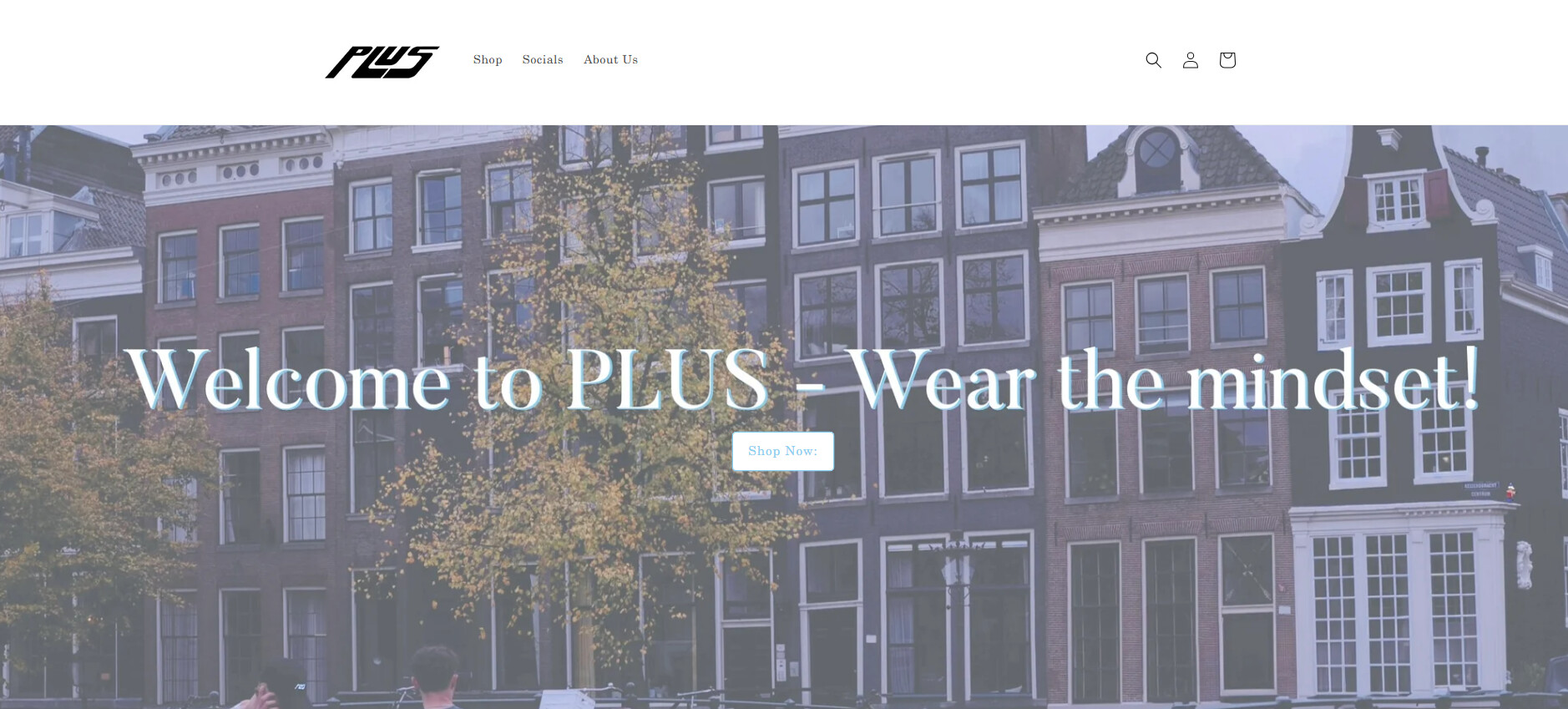Open the account login icon

click(x=1191, y=60)
